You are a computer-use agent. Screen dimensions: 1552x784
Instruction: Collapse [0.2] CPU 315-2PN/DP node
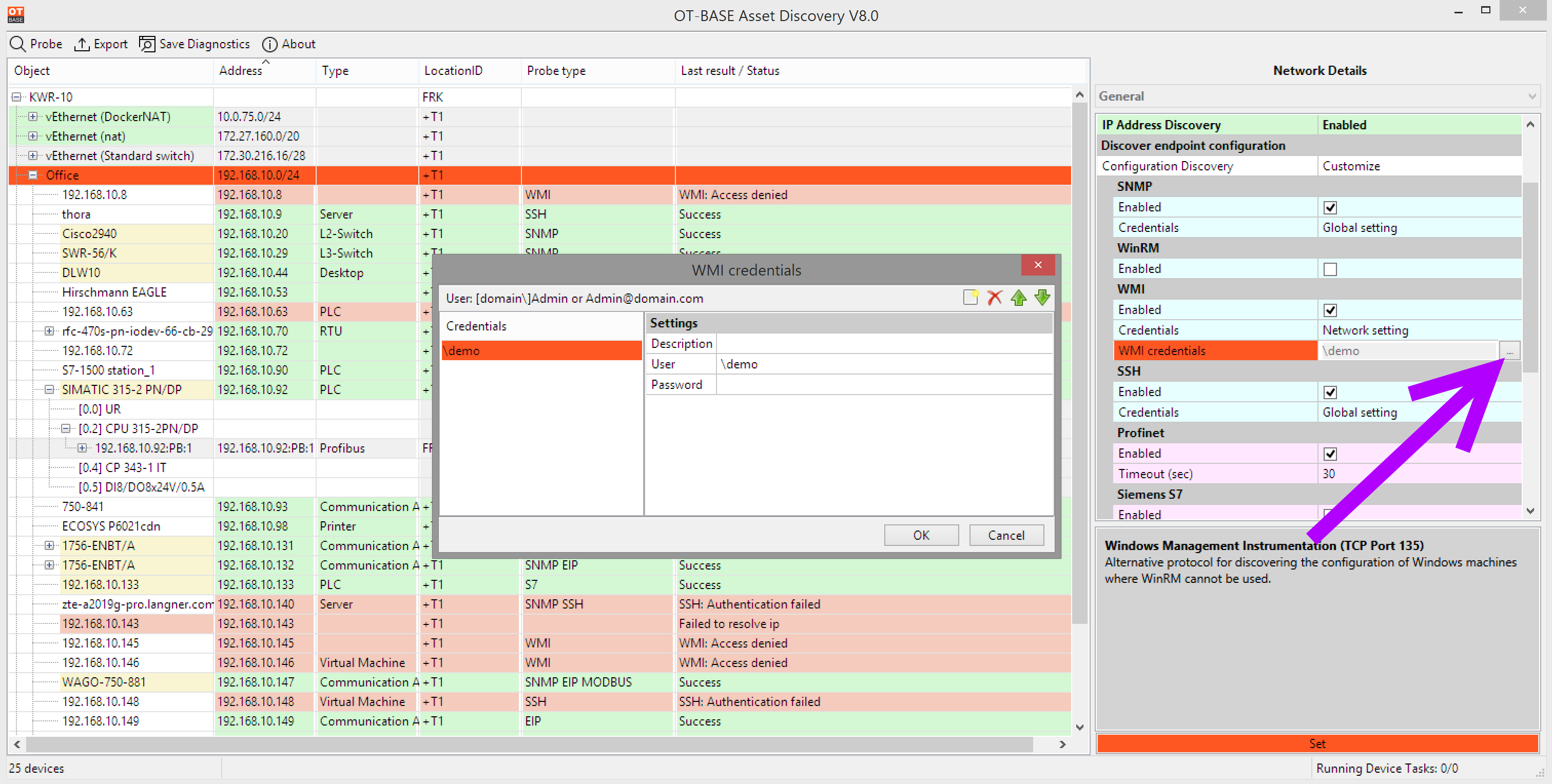click(66, 429)
